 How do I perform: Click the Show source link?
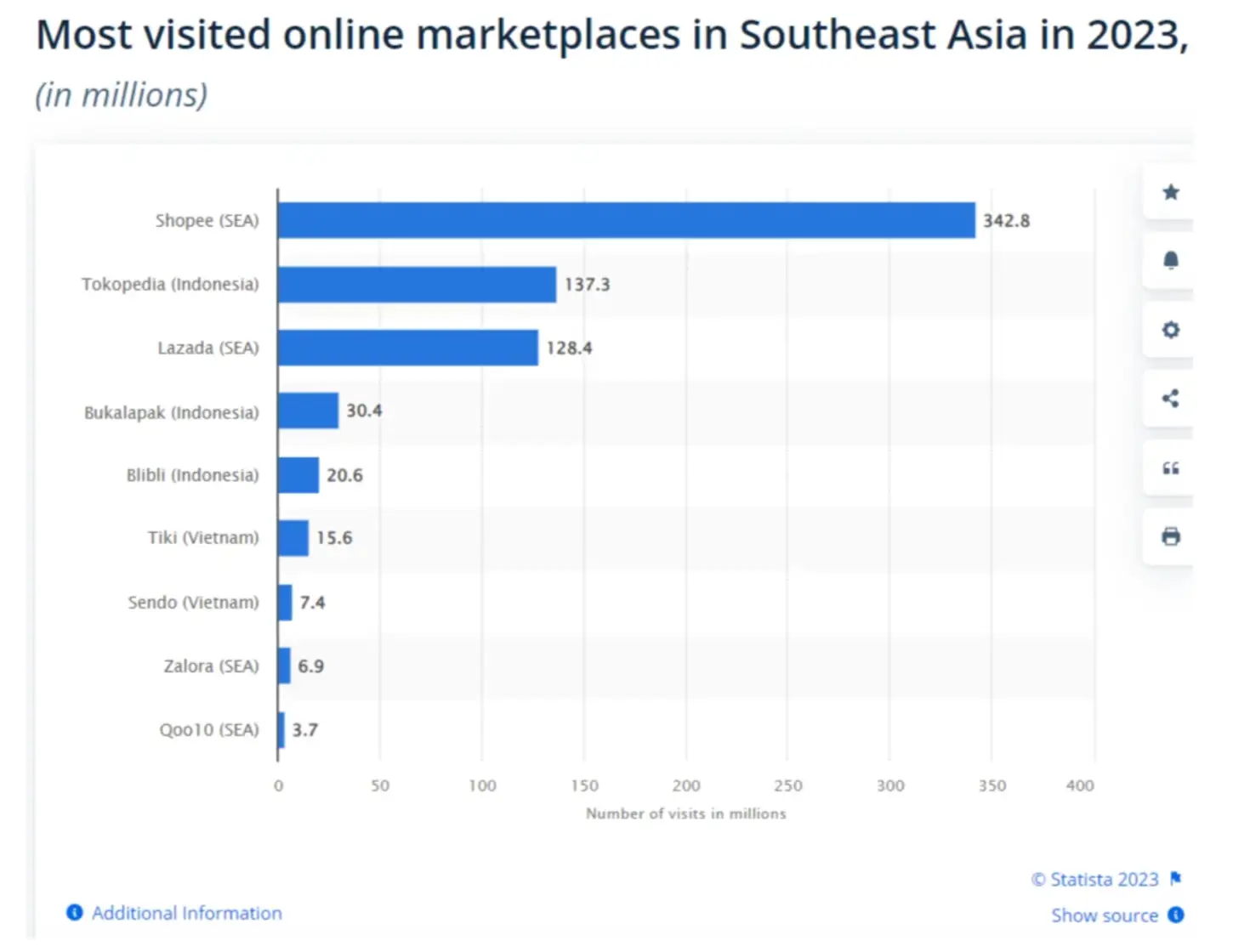click(x=1105, y=915)
